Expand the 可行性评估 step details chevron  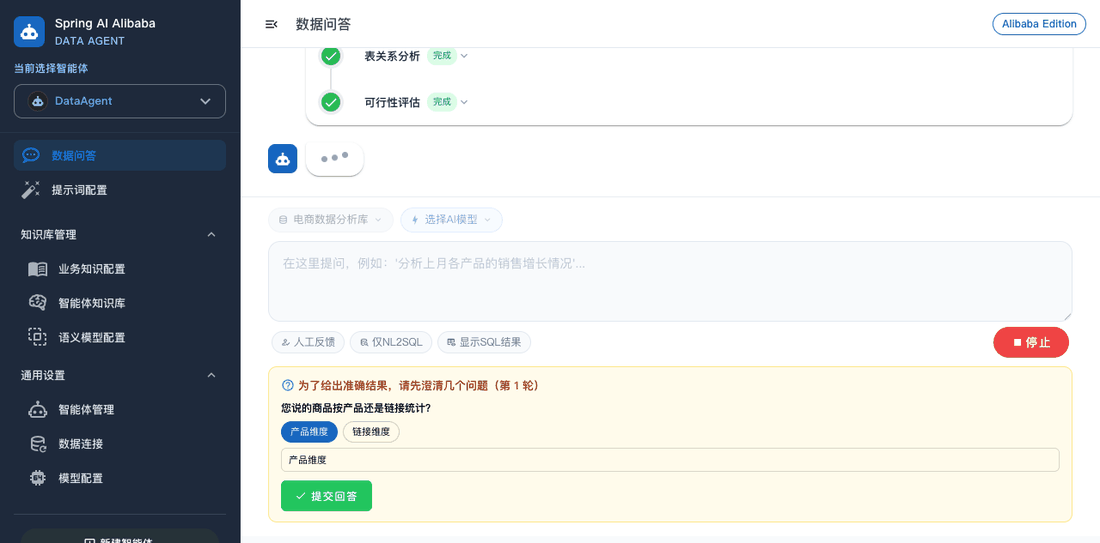point(464,102)
